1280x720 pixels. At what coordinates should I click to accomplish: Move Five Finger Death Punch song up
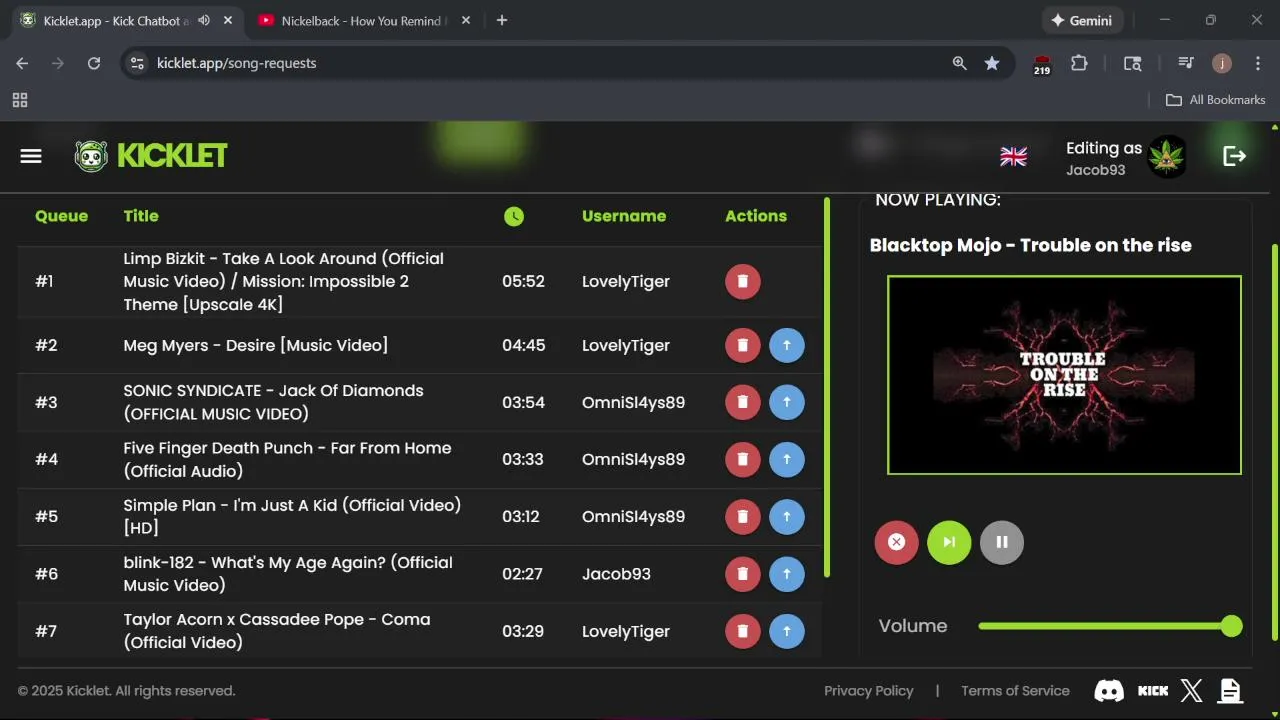tap(787, 459)
